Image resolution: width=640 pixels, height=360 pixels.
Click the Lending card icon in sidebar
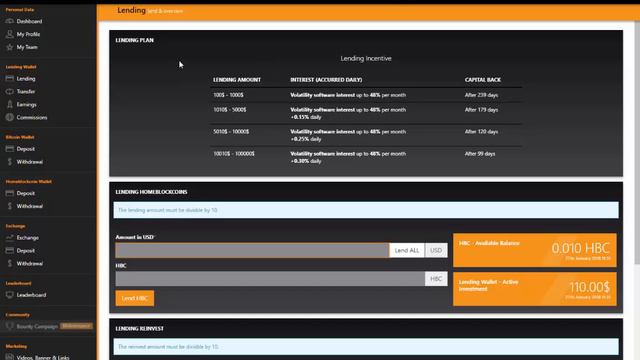tap(10, 78)
